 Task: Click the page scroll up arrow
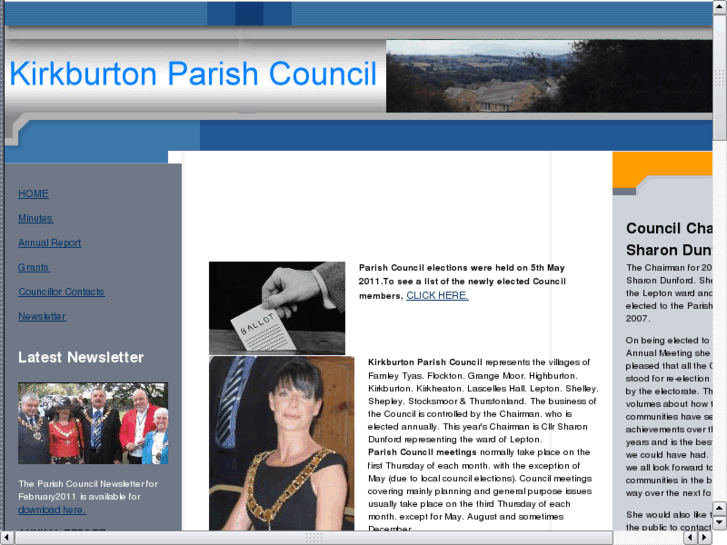pyautogui.click(x=720, y=7)
